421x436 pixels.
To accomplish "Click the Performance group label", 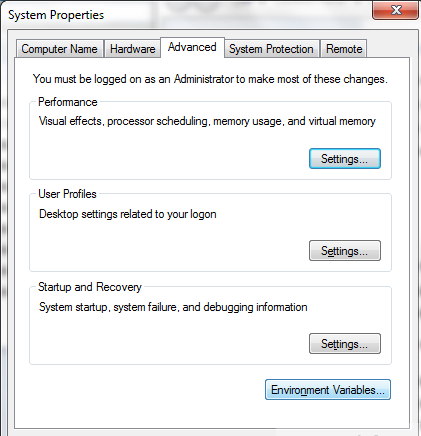I will pos(68,102).
